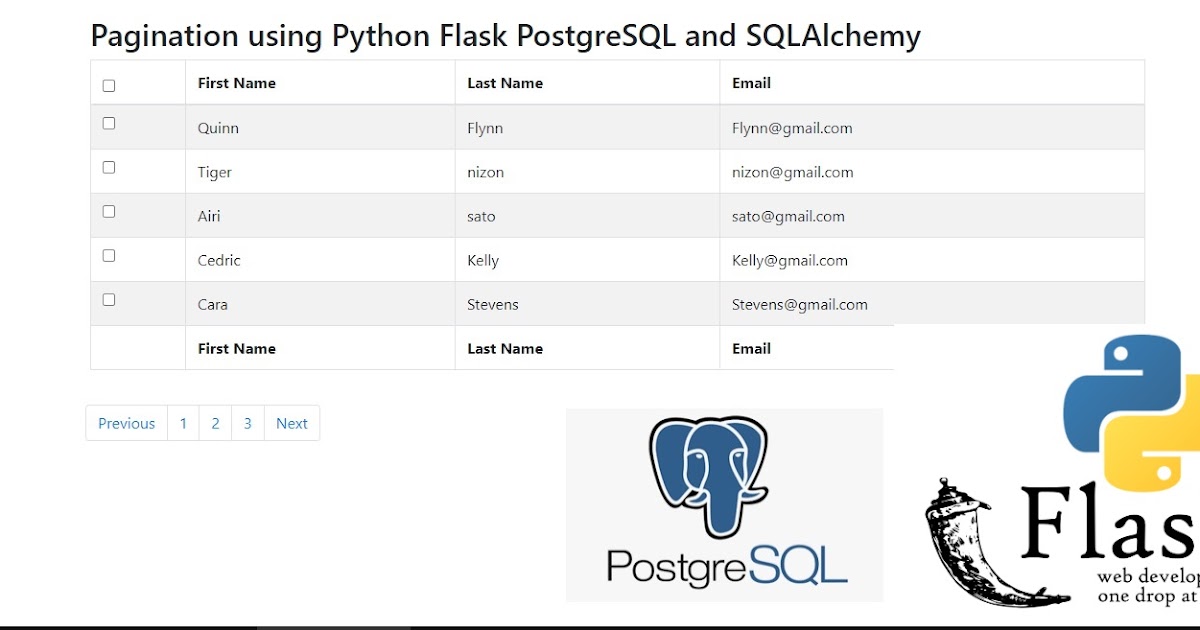The width and height of the screenshot is (1200, 630).
Task: Select the checkbox beside Airi sato
Action: tap(108, 211)
